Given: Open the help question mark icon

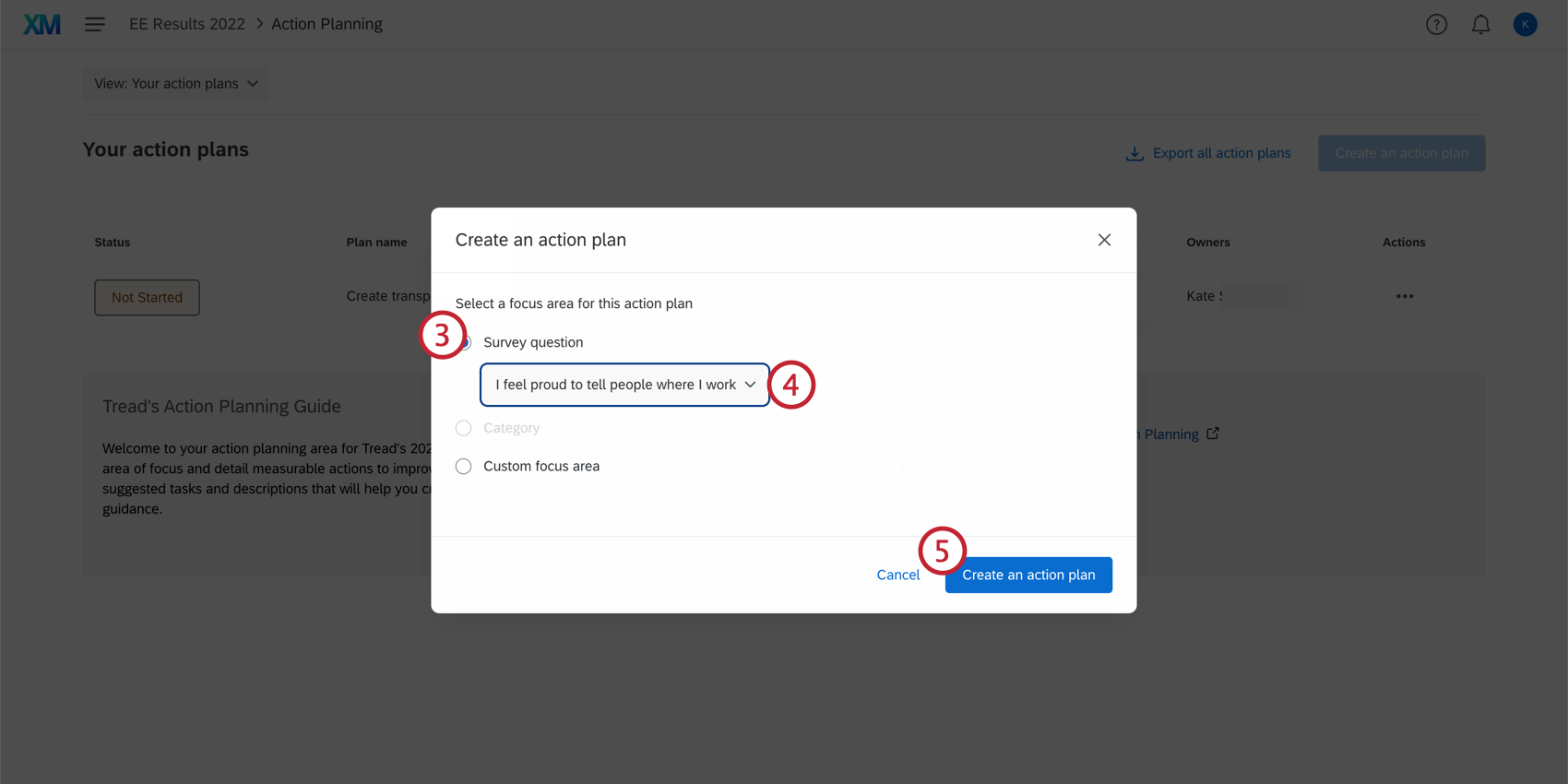Looking at the screenshot, I should pyautogui.click(x=1436, y=24).
